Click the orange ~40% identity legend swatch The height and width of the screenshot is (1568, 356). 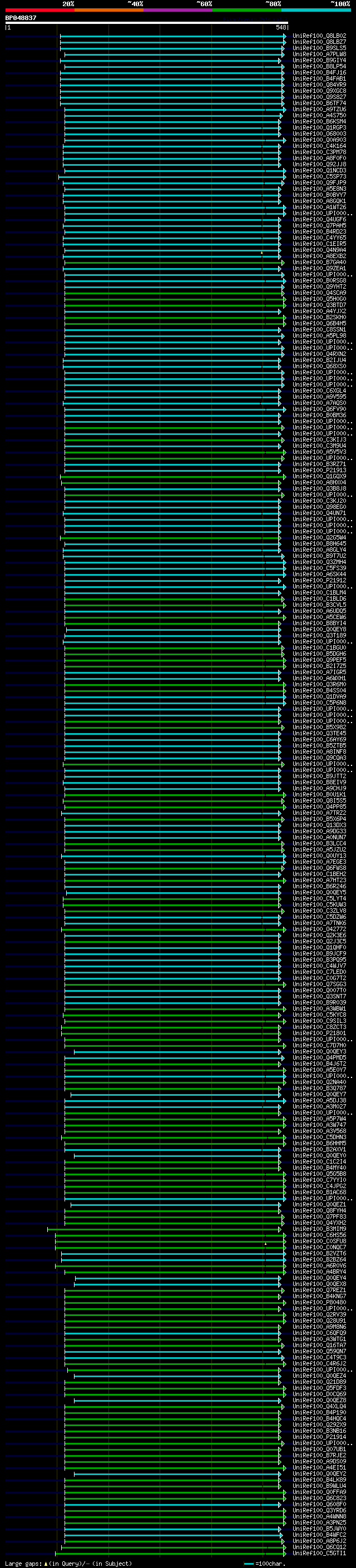pos(109,10)
